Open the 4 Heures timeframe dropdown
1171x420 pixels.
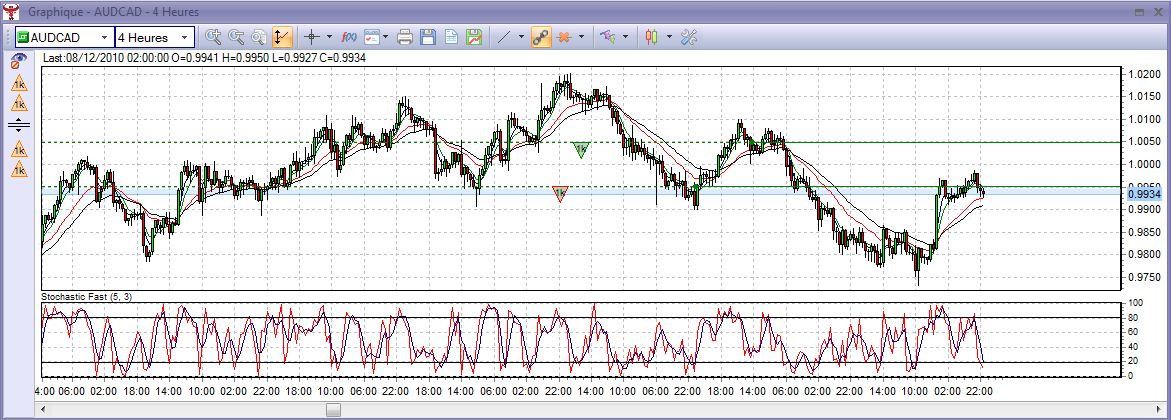[184, 37]
